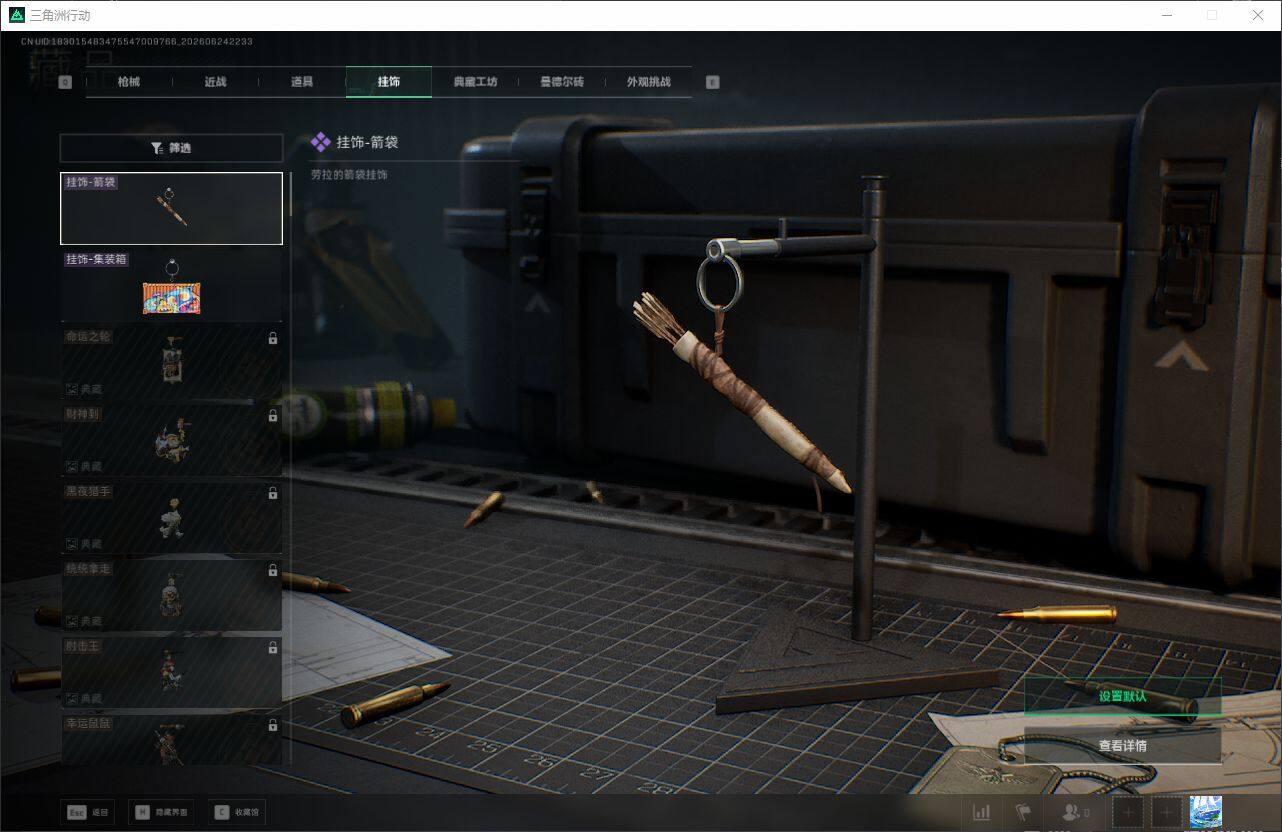
Task: Select the locked 财神到 charm
Action: point(171,439)
